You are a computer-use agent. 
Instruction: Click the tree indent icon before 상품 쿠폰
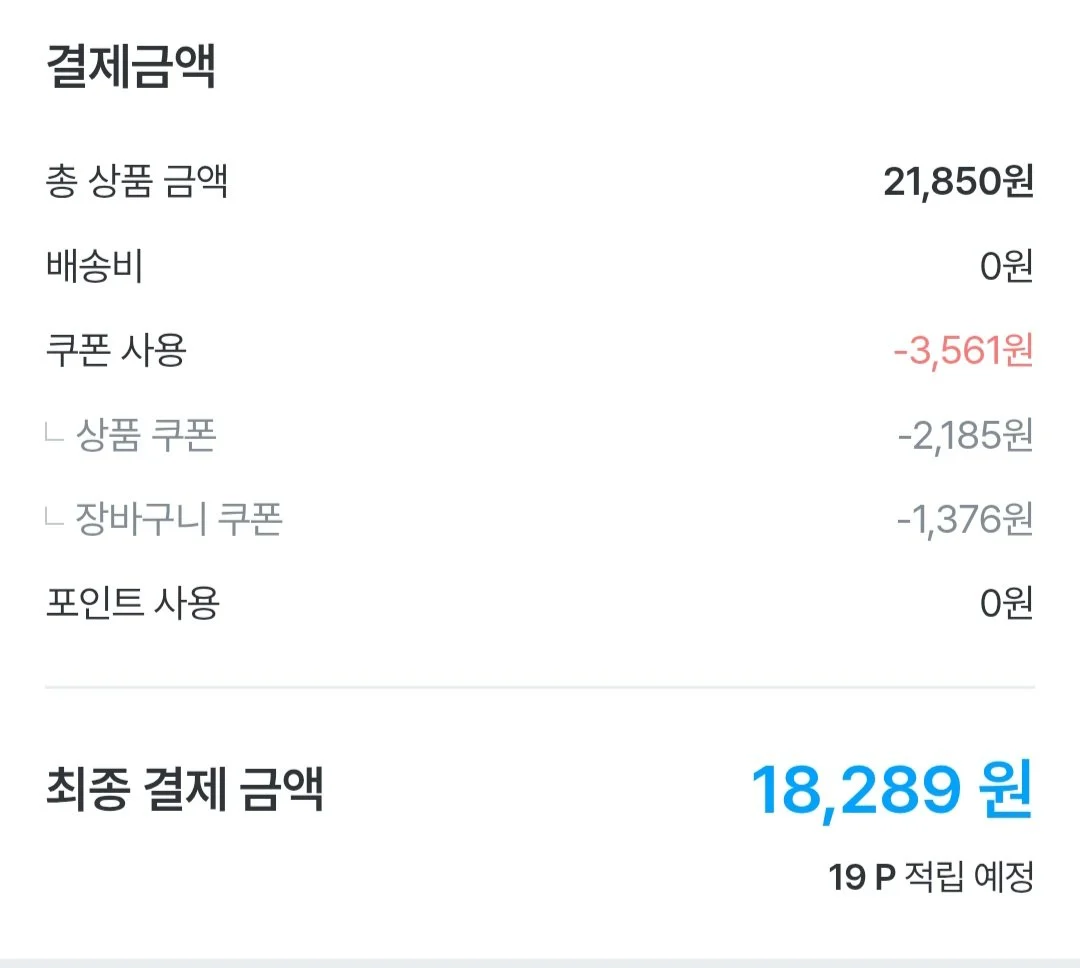(x=54, y=433)
